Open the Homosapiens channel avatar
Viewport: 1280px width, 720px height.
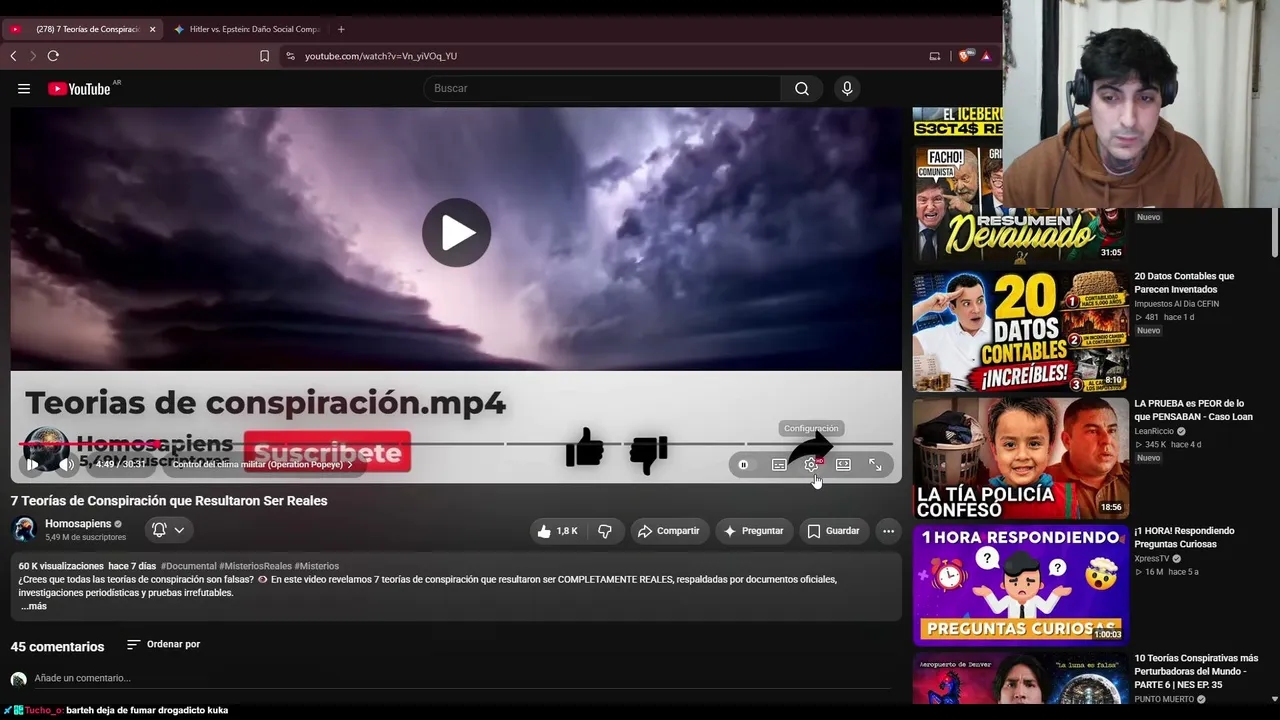(x=25, y=530)
